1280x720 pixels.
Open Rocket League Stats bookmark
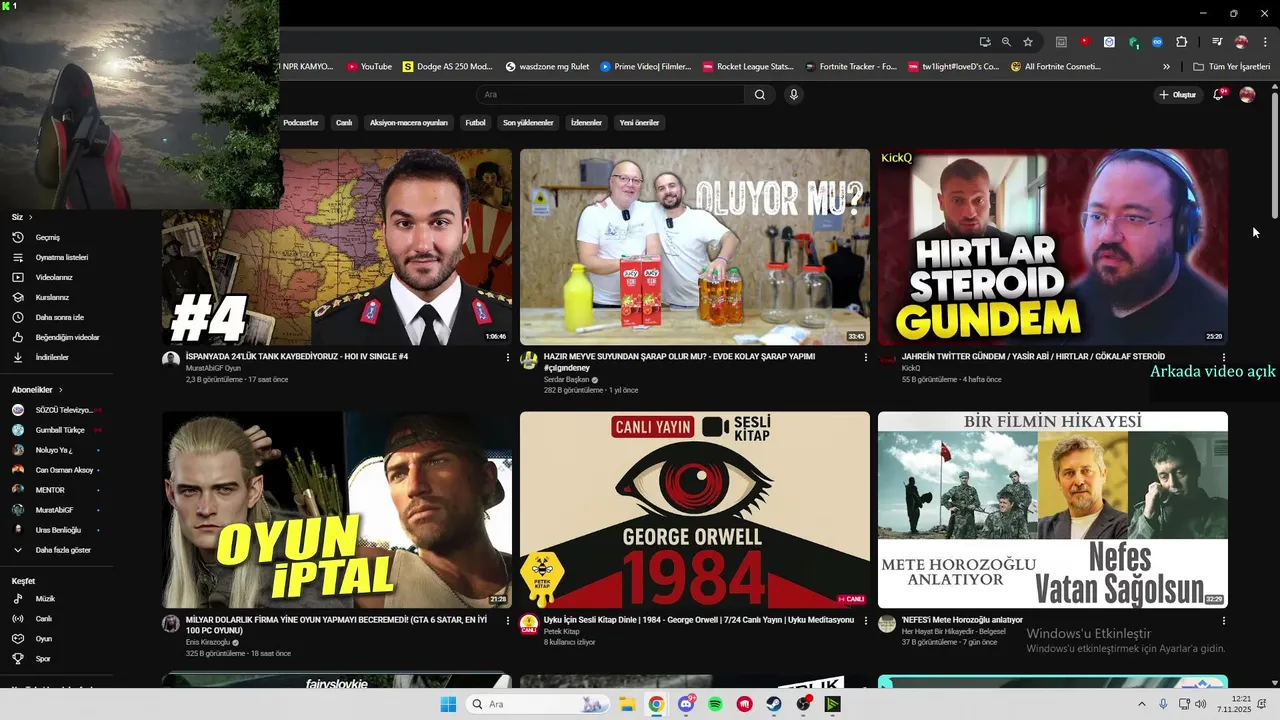[748, 67]
